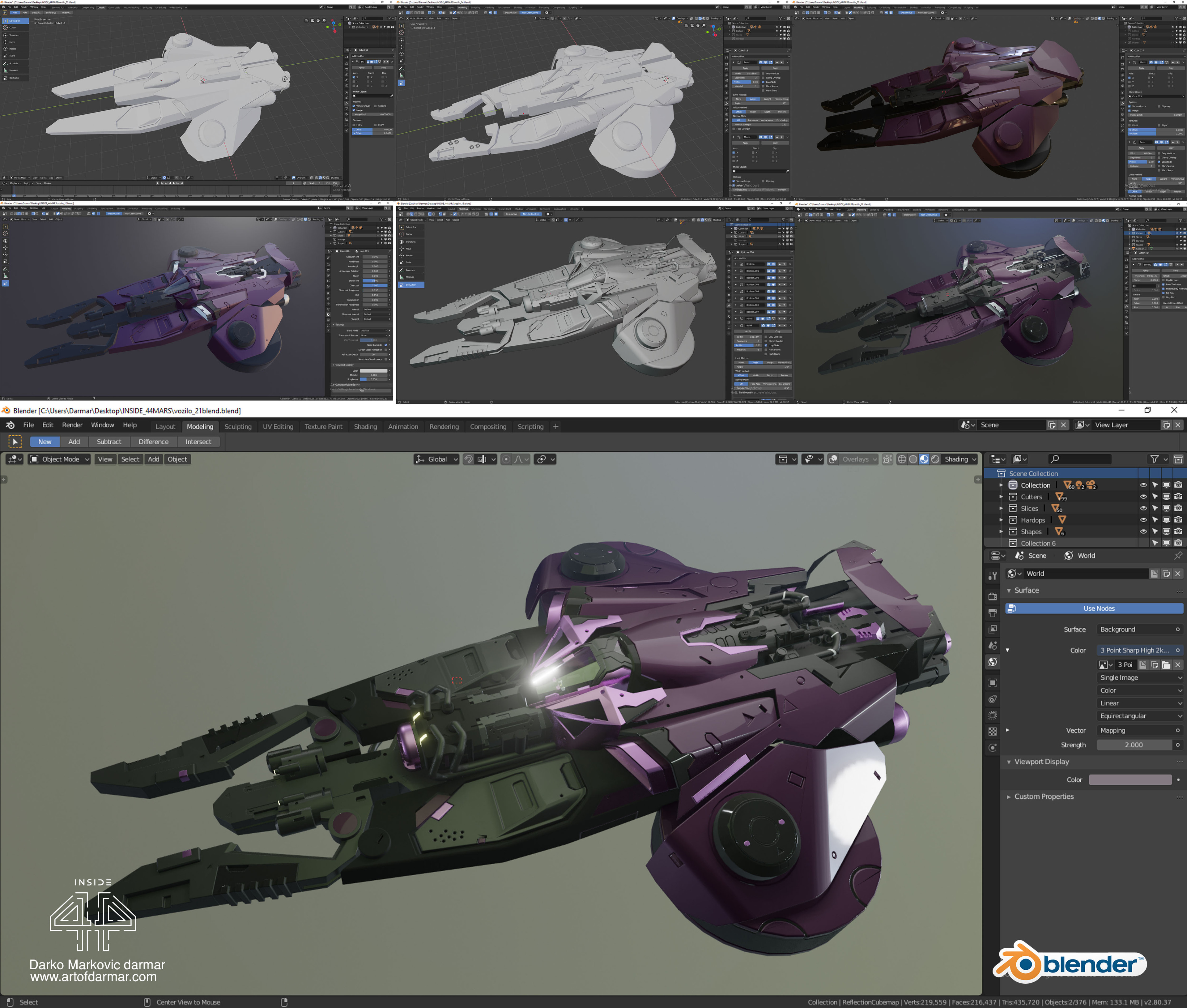Click the Subtract selection mode button

coord(109,442)
